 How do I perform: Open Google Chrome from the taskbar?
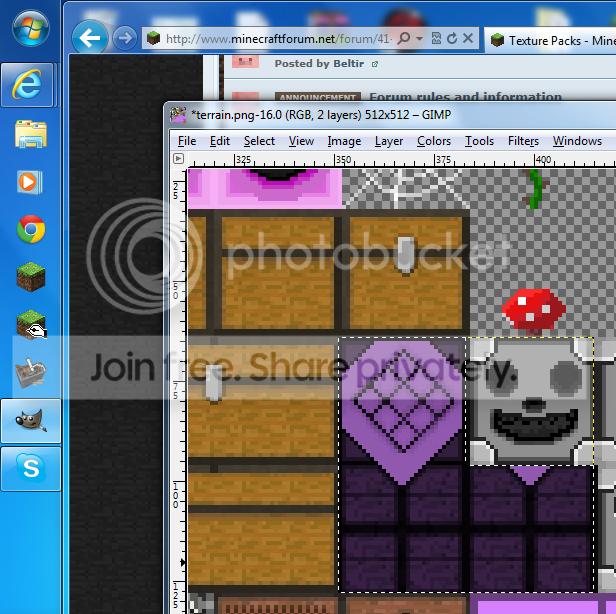coord(31,230)
